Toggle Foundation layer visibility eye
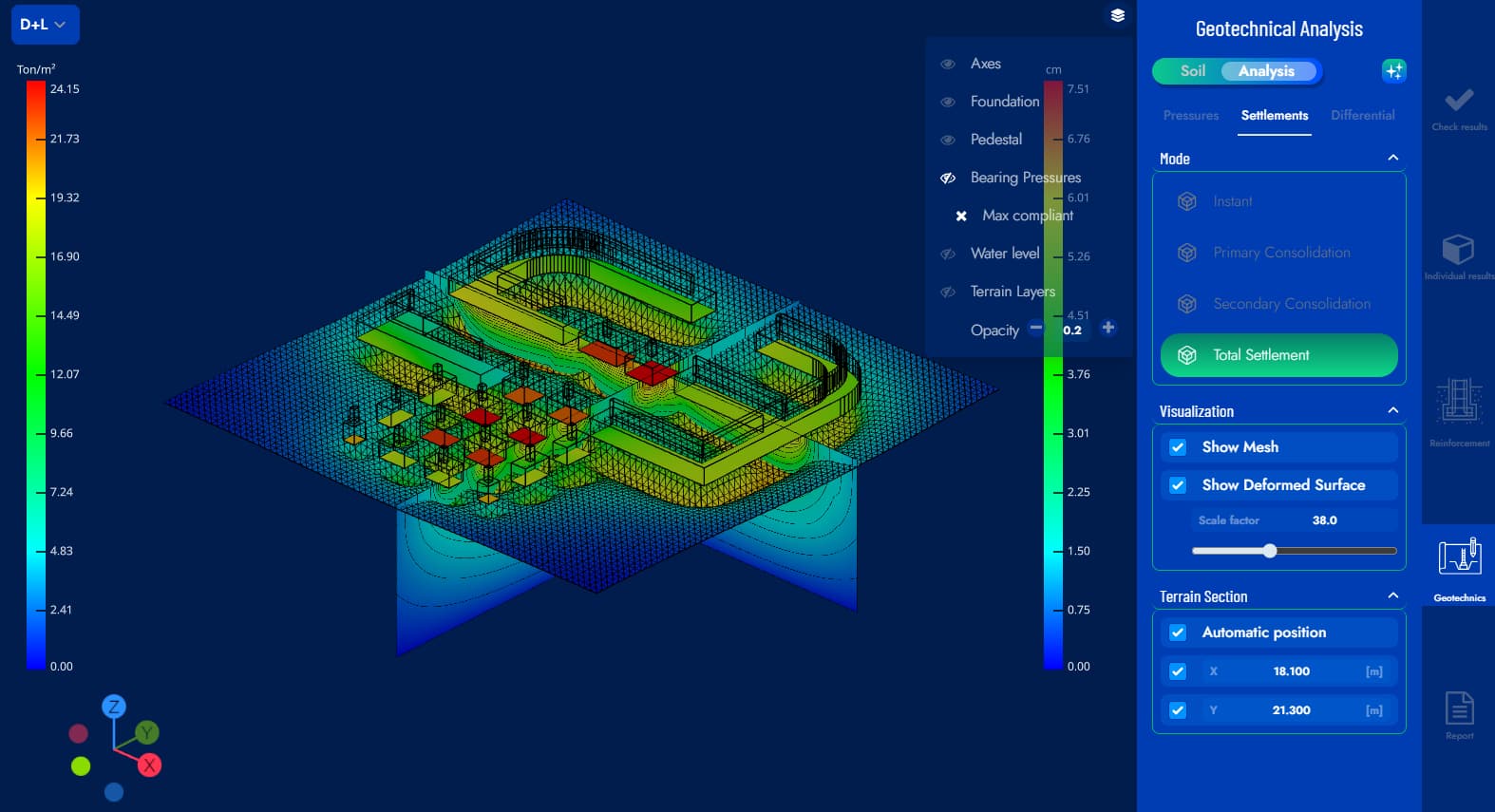 click(x=947, y=102)
